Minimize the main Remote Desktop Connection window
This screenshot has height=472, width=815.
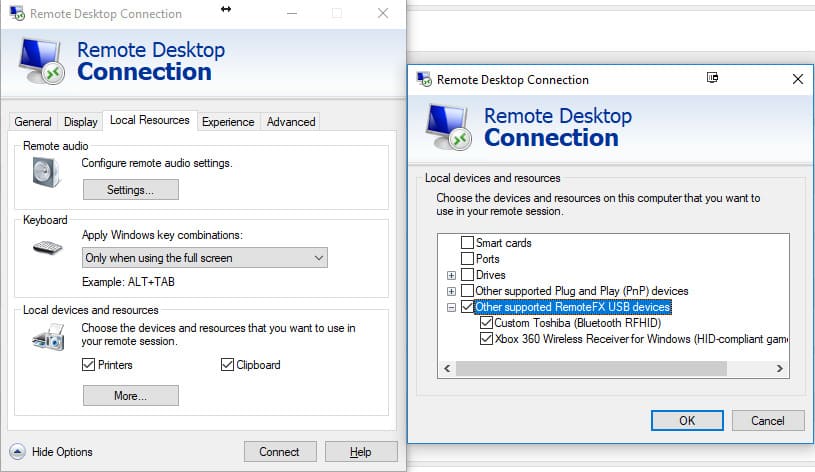pos(292,14)
